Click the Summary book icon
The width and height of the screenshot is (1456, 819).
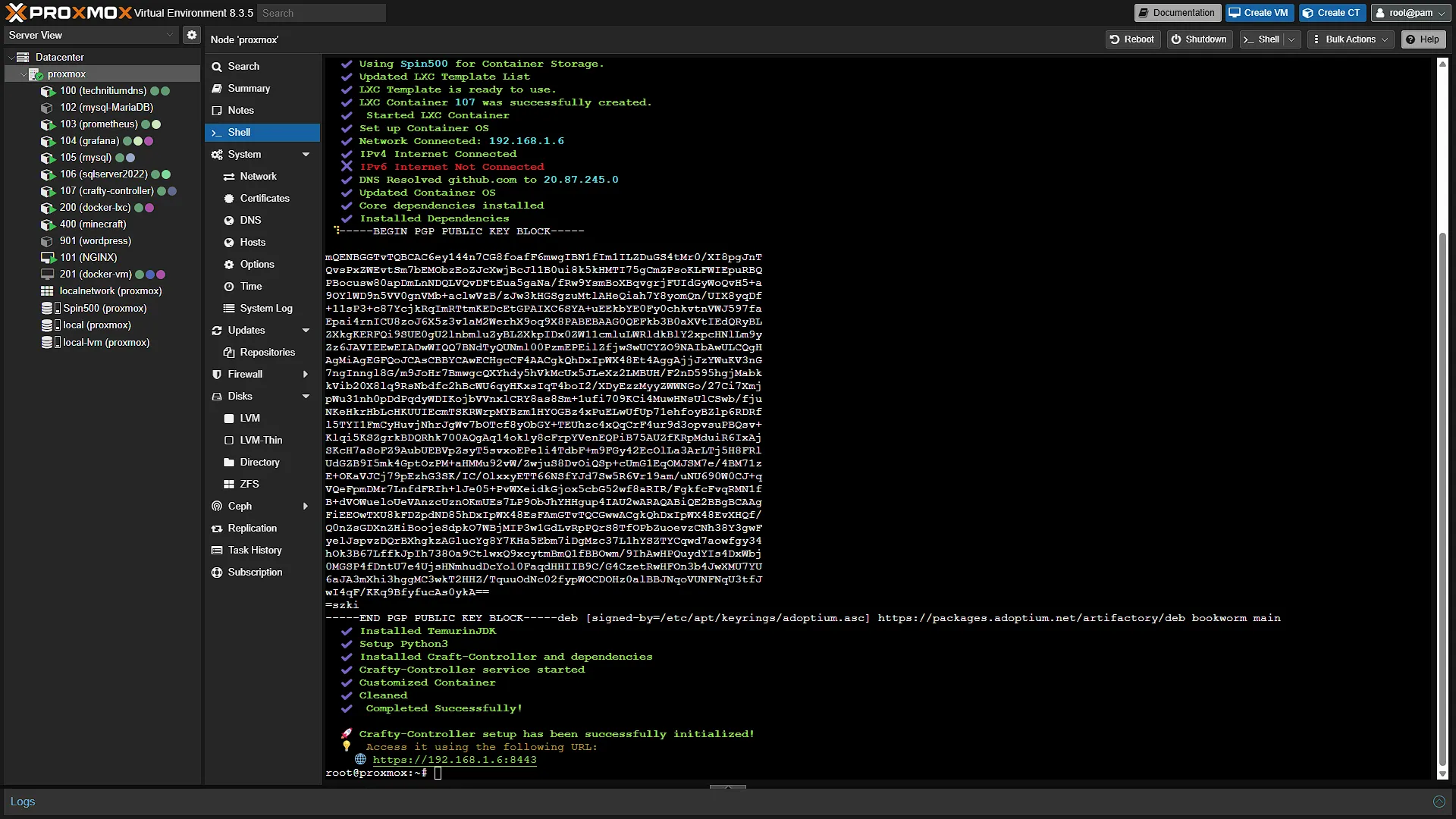point(217,89)
